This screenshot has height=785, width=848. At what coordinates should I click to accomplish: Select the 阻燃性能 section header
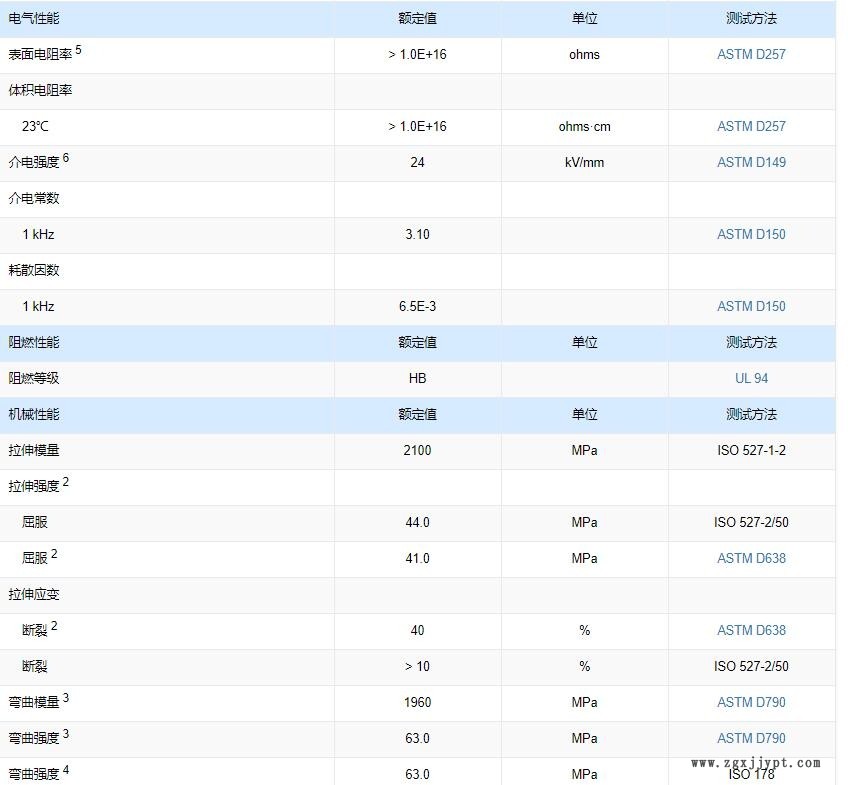click(x=34, y=342)
